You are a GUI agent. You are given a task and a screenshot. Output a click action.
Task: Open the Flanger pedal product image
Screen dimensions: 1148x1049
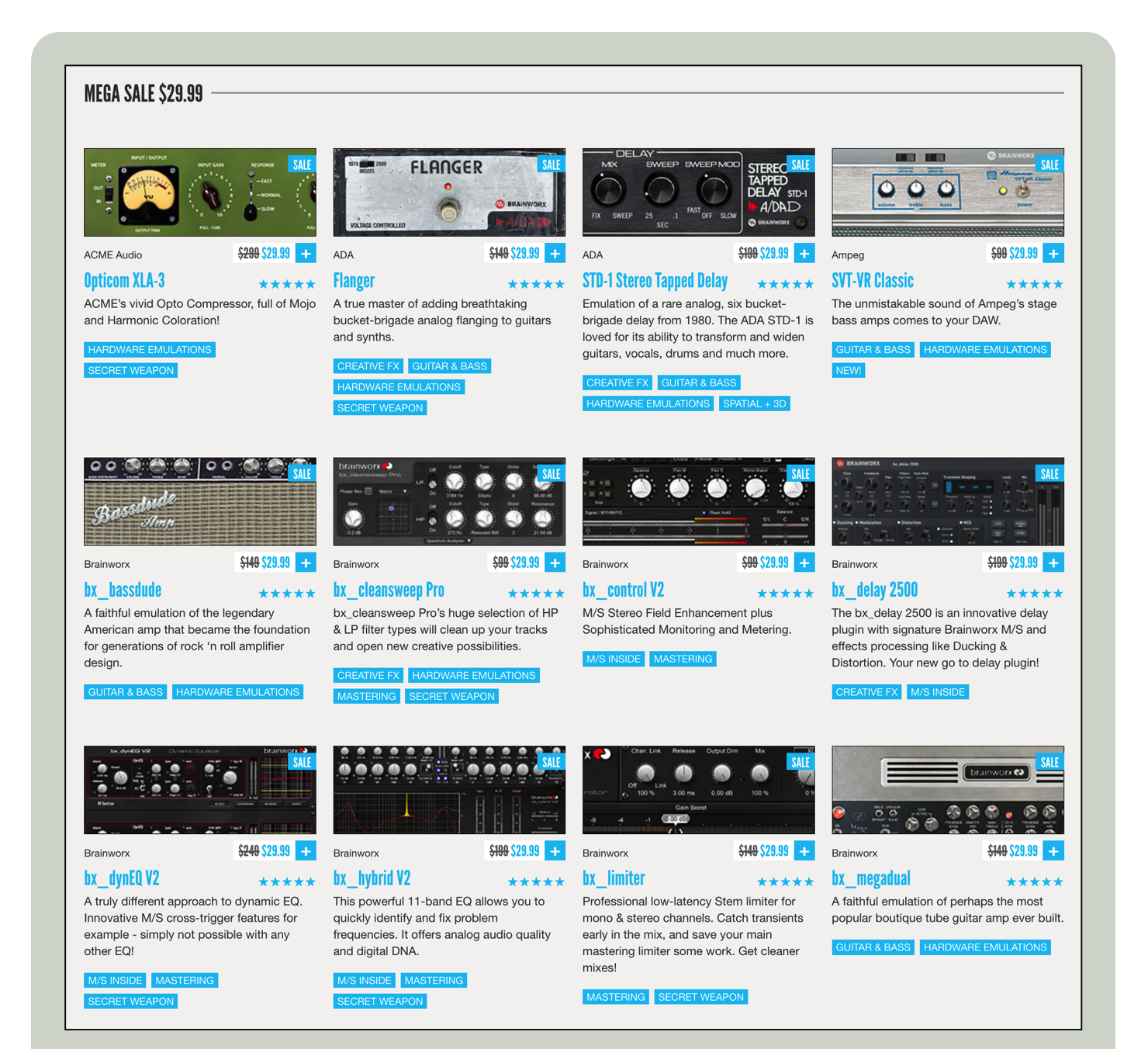pyautogui.click(x=449, y=192)
